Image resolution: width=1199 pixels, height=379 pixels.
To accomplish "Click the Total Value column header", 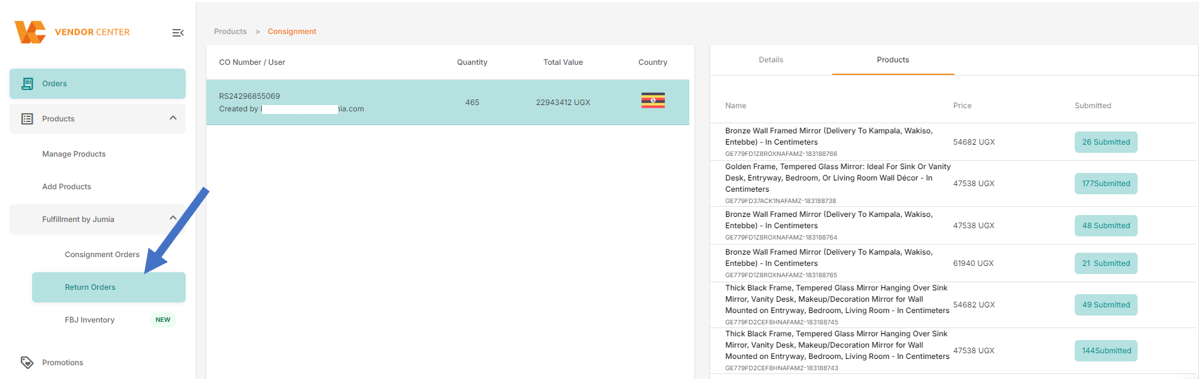I will [x=563, y=62].
